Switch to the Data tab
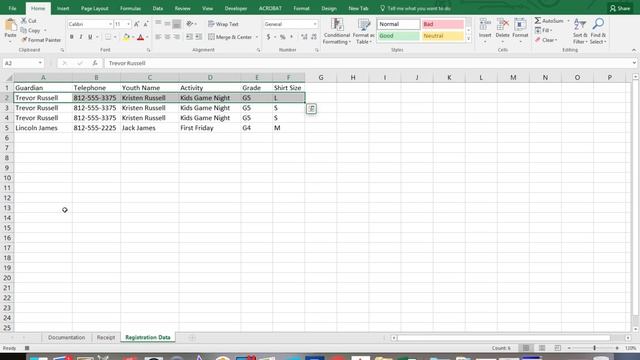 (158, 8)
